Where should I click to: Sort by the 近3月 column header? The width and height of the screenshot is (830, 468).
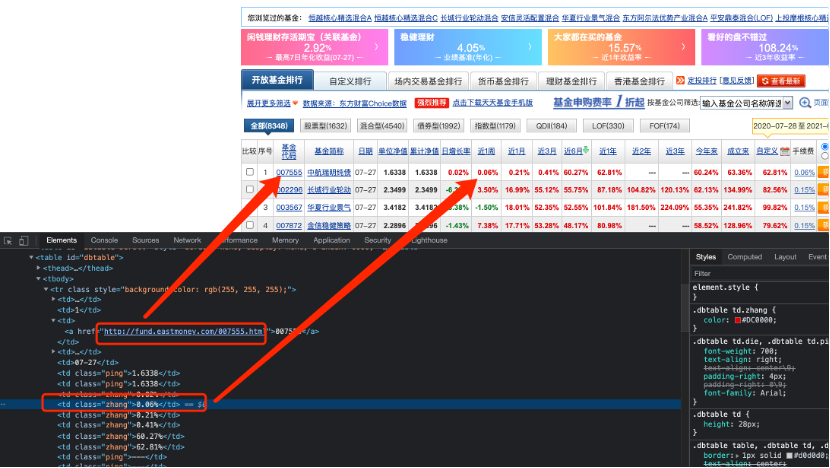click(x=547, y=151)
